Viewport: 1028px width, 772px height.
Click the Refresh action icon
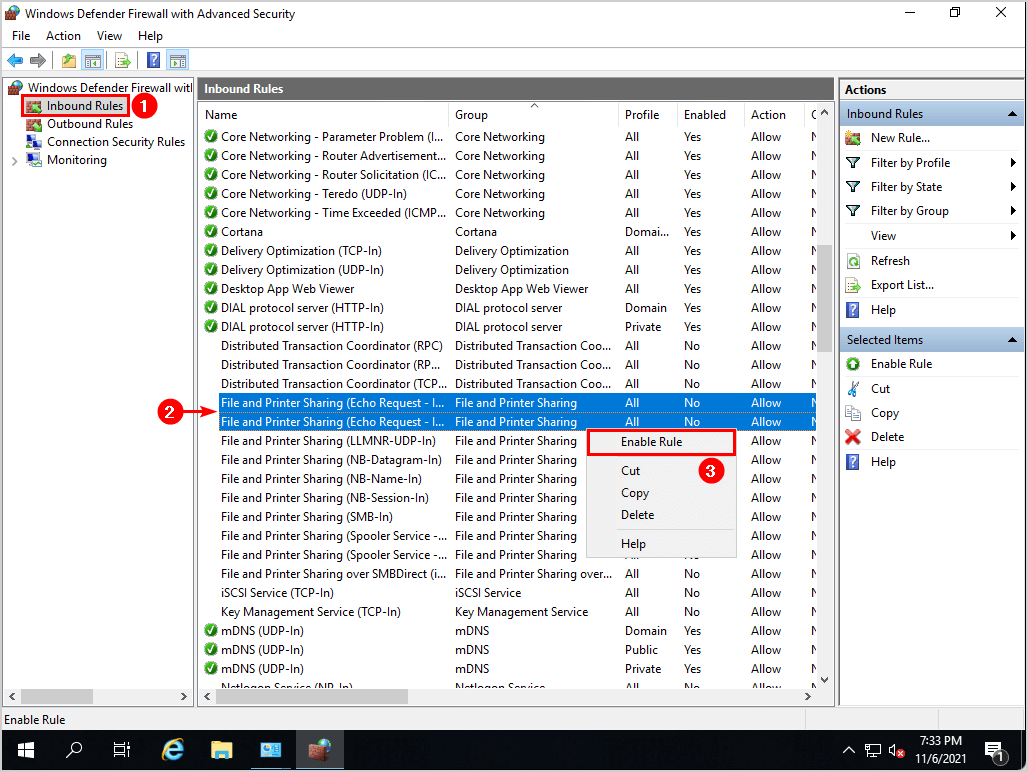(x=853, y=261)
